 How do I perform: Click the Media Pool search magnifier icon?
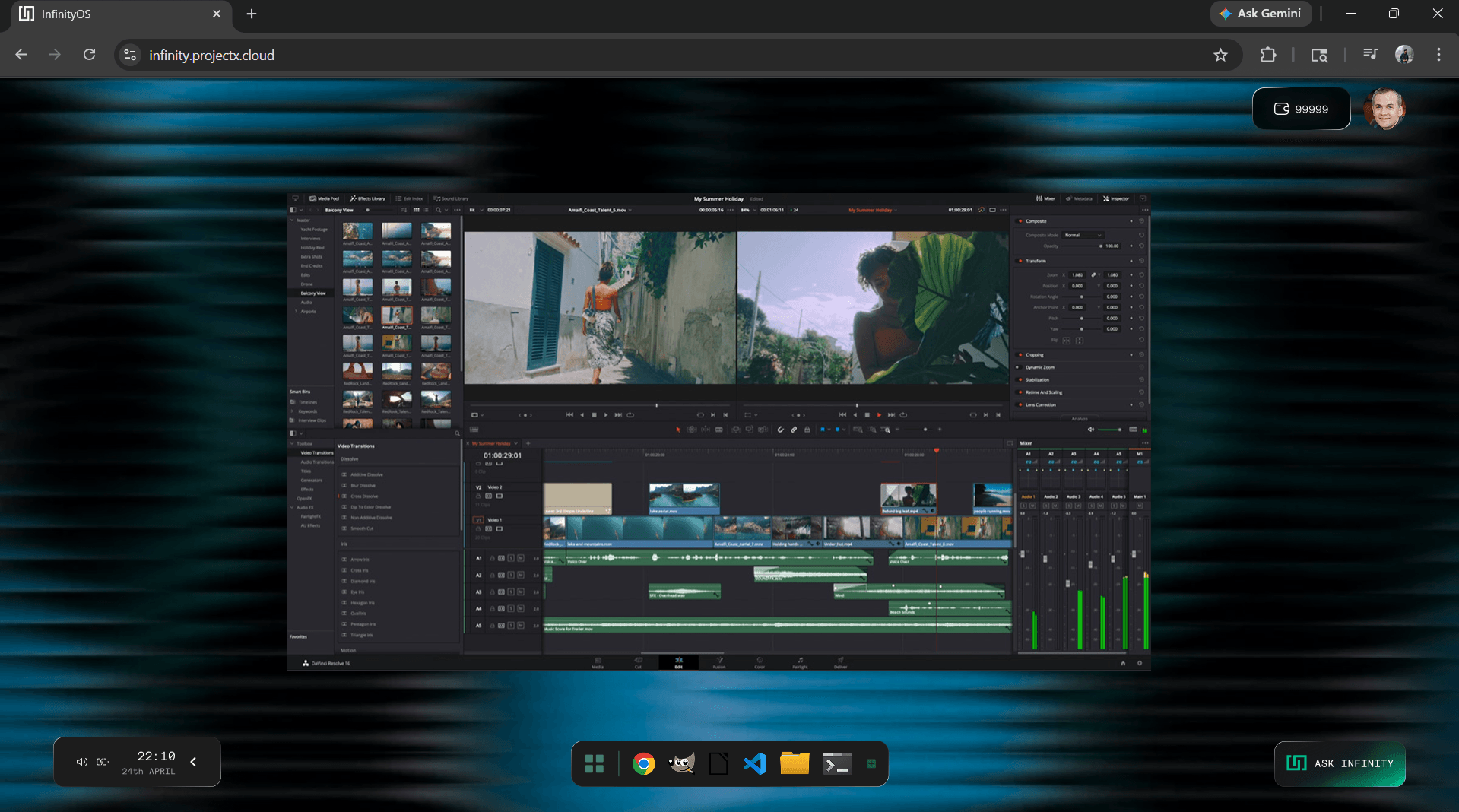438,210
